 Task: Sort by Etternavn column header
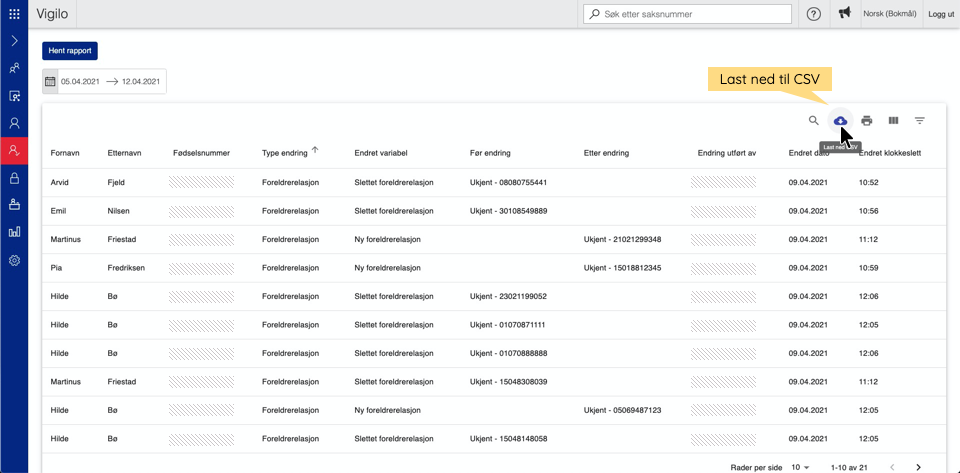pyautogui.click(x=124, y=153)
